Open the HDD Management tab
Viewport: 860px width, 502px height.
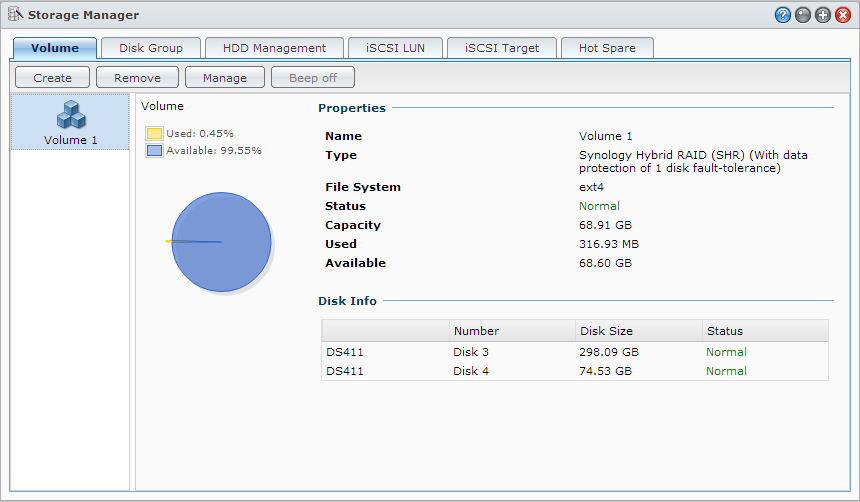coord(274,48)
